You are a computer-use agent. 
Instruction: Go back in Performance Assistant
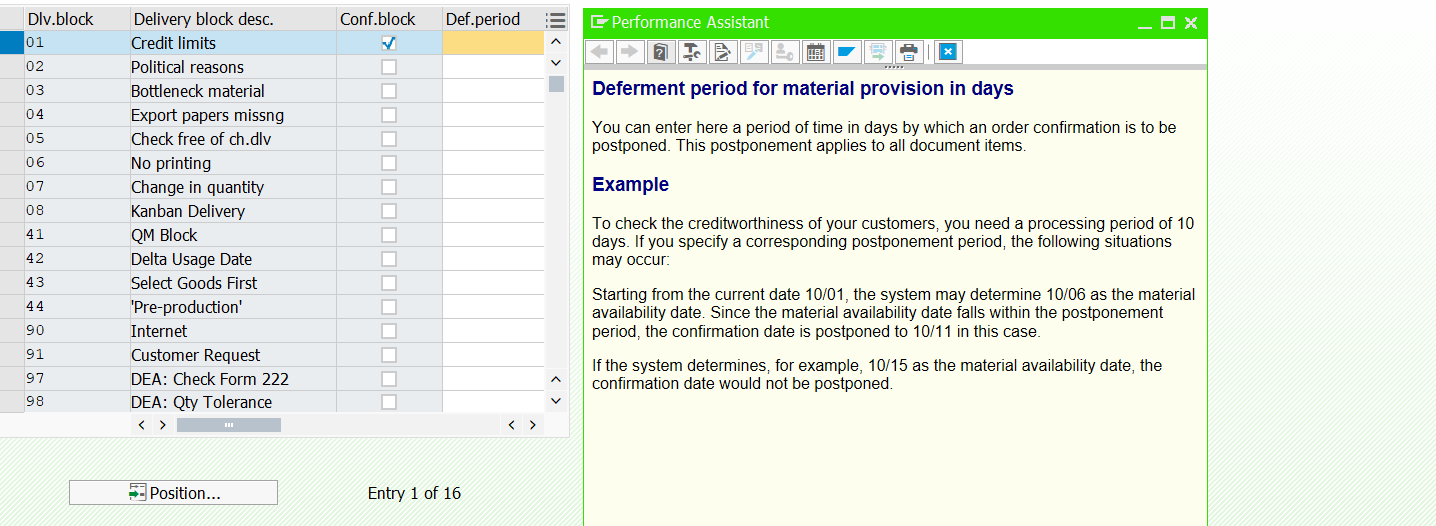599,52
